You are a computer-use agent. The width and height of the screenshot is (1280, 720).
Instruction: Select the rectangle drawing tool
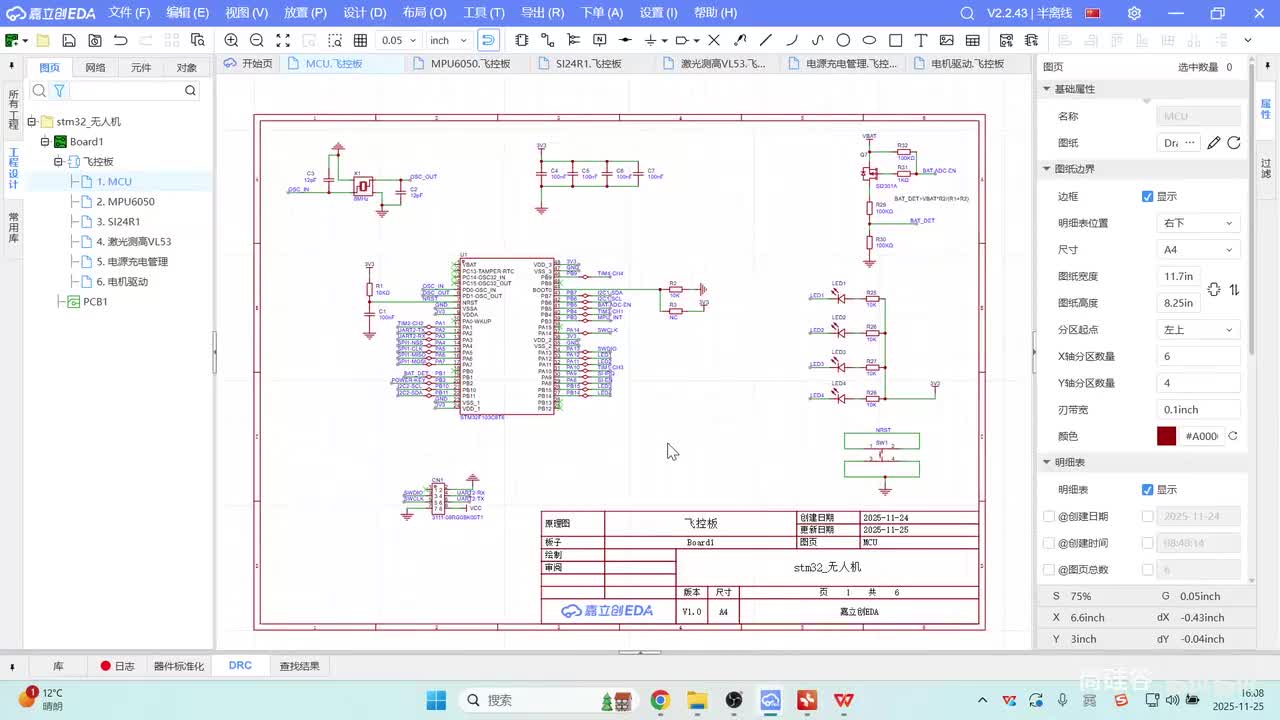click(896, 41)
